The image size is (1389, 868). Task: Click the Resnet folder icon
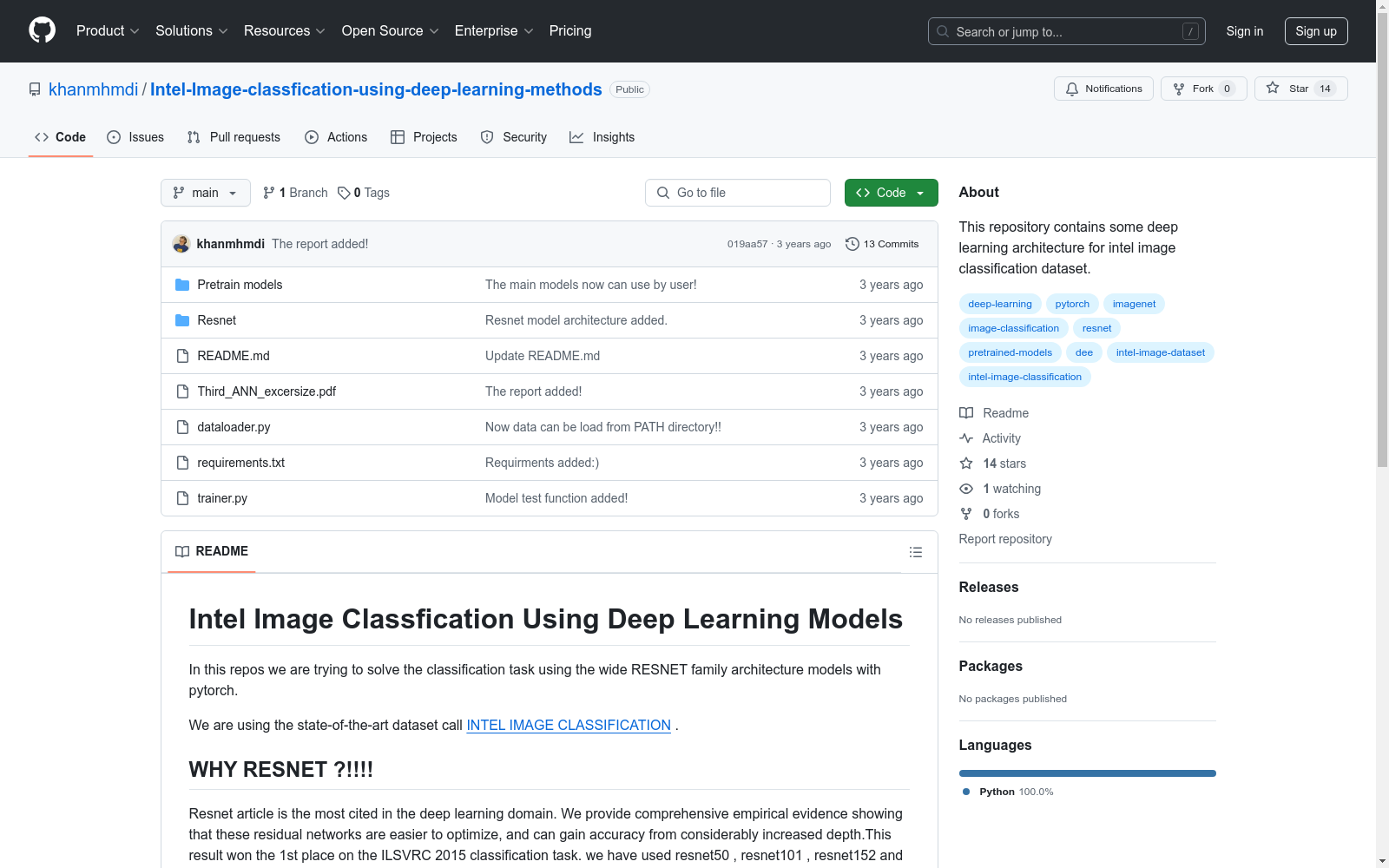tap(182, 320)
